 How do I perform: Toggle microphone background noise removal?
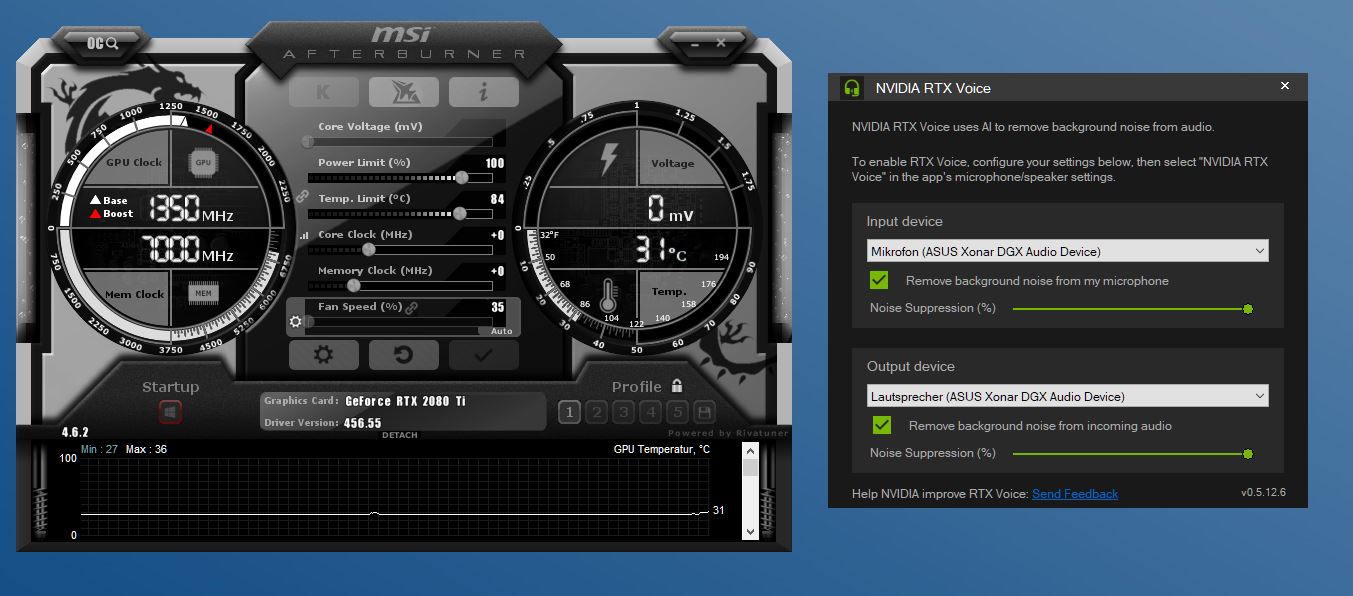878,280
